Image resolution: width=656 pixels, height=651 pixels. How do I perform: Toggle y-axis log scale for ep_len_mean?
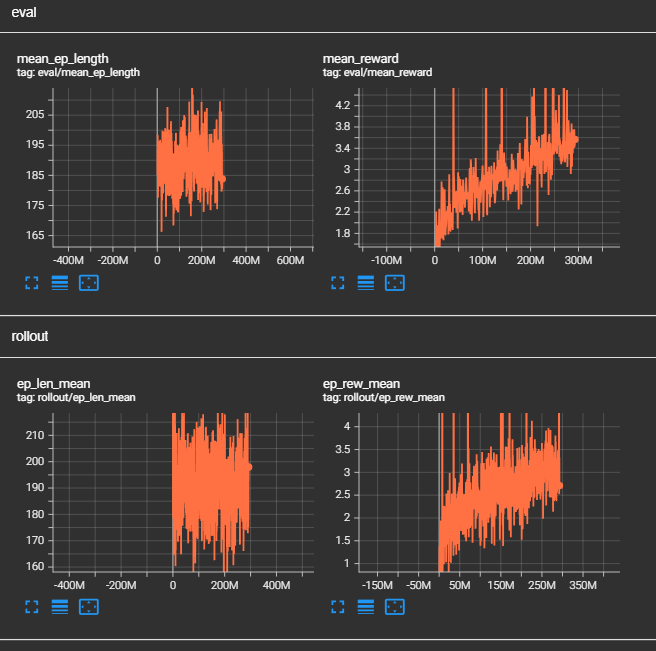coord(59,606)
